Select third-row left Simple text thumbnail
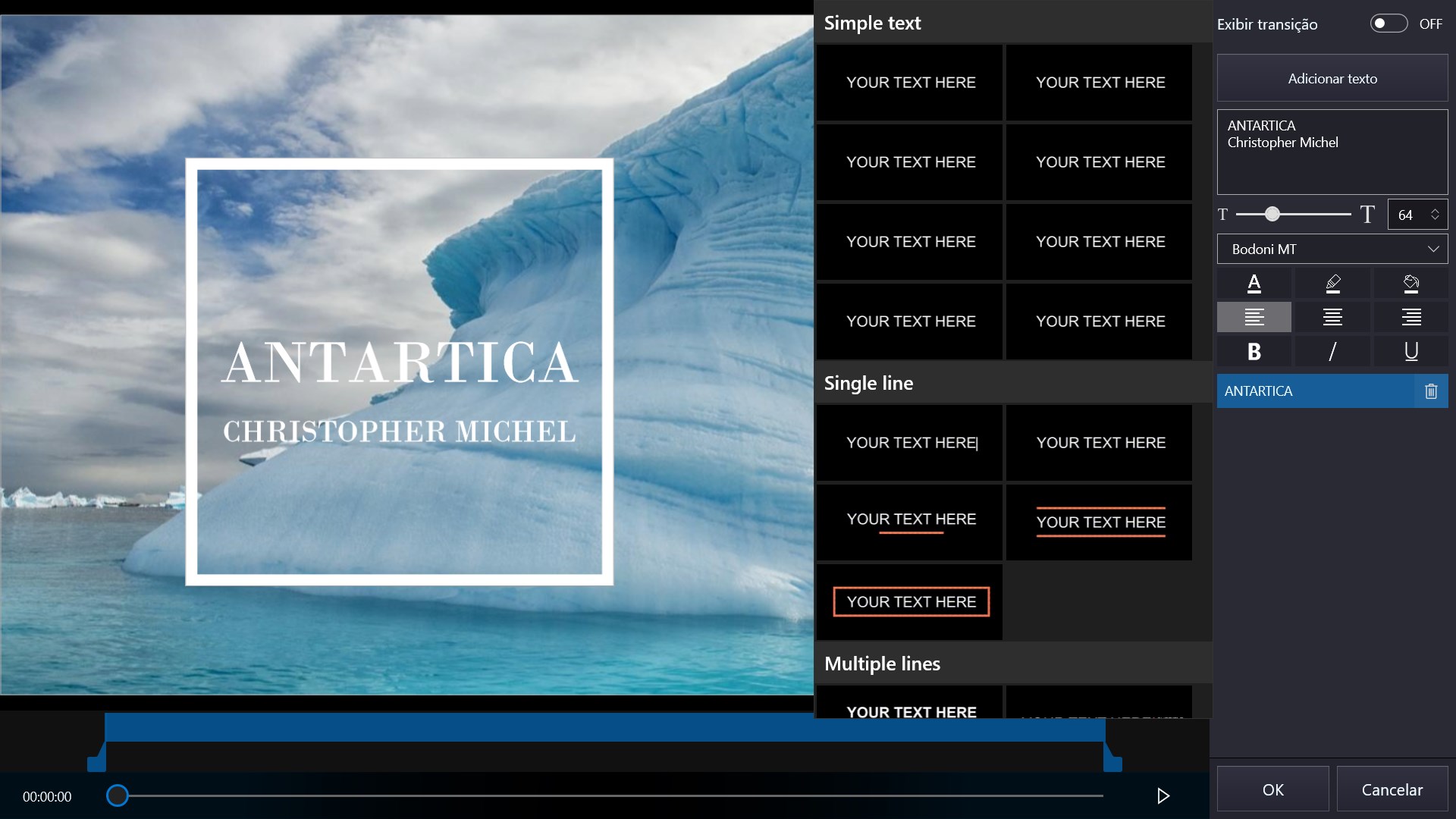This screenshot has width=1456, height=819. 910,242
